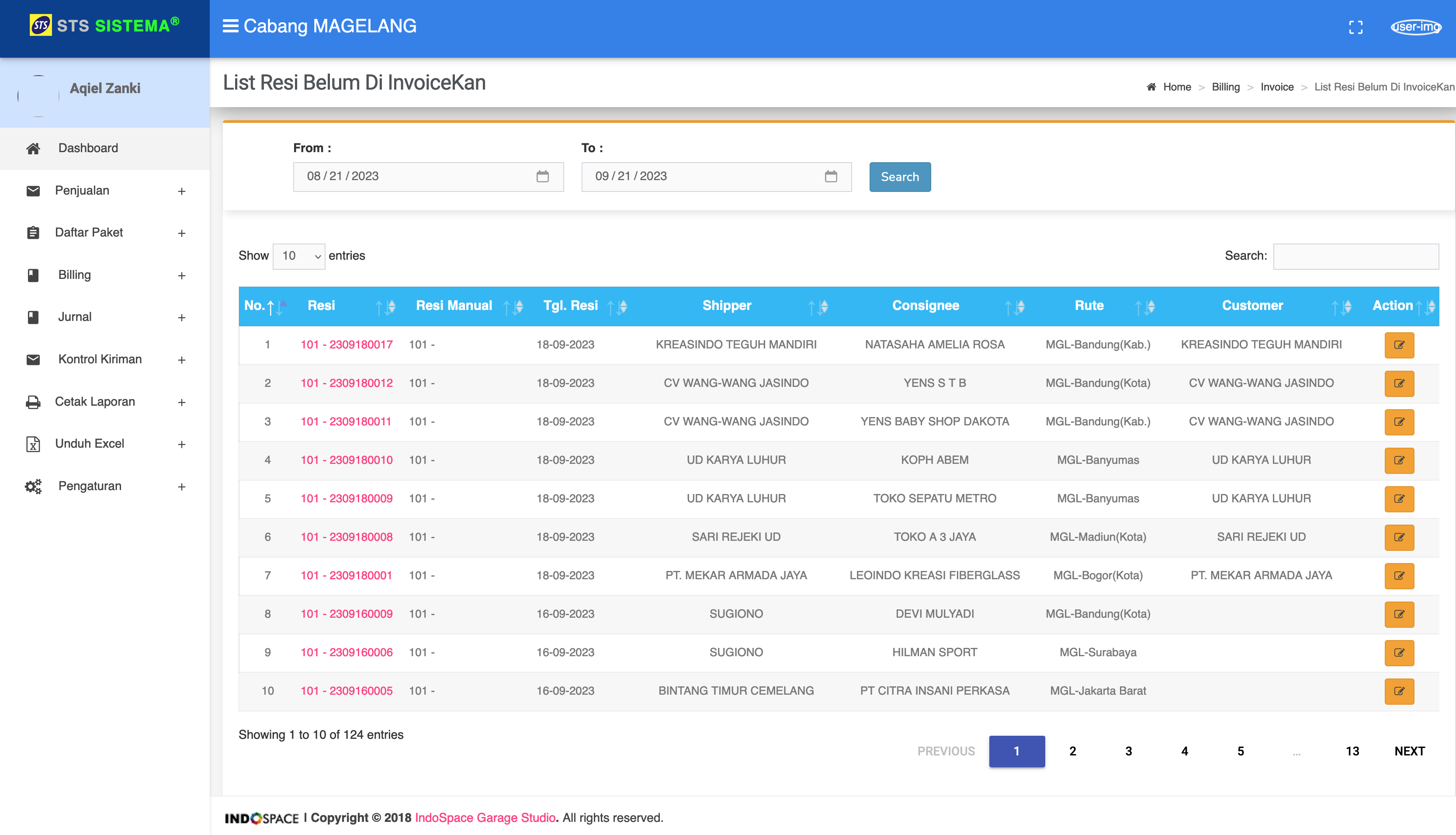This screenshot has width=1456, height=835.
Task: Expand Daftar Paket submenu plus sign
Action: 182,233
